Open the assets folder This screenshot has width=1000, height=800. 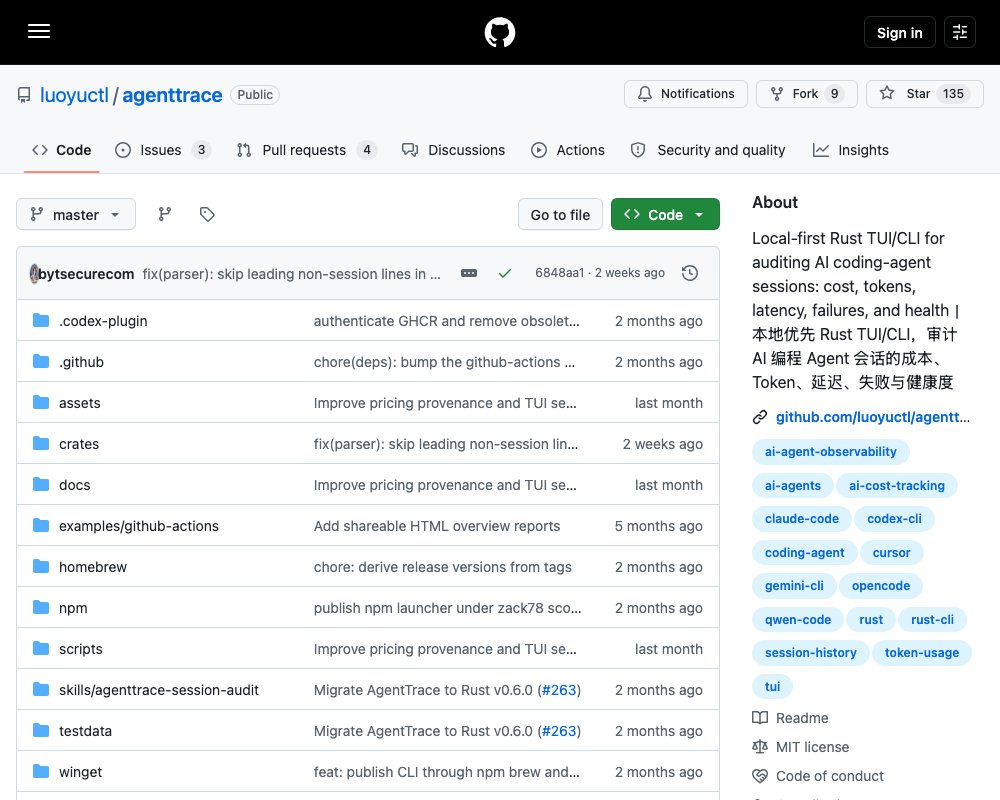click(80, 403)
